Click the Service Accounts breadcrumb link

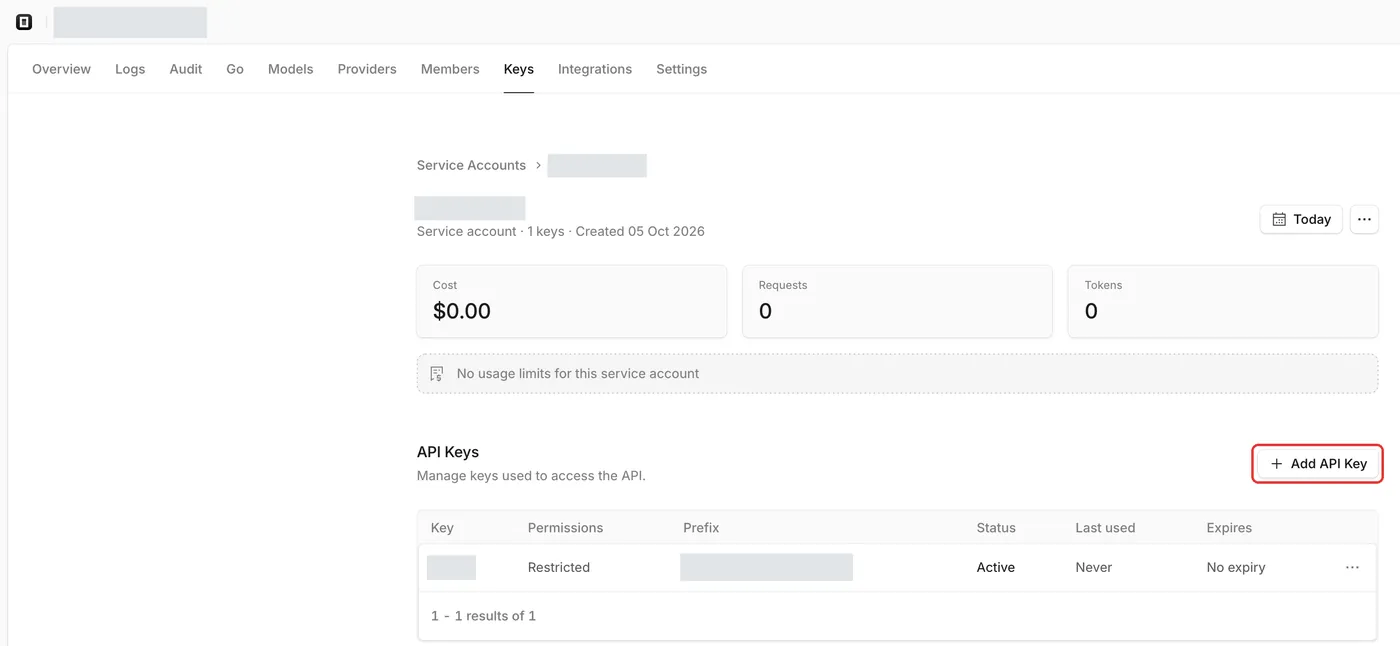pos(471,165)
